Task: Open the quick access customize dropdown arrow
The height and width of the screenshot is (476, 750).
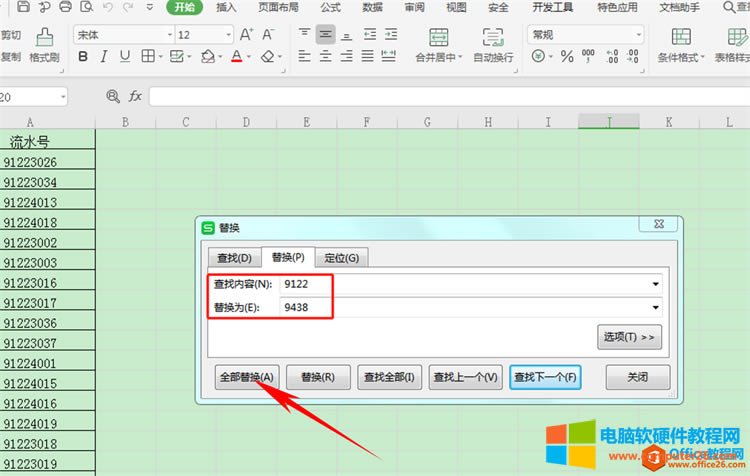Action: click(x=150, y=7)
